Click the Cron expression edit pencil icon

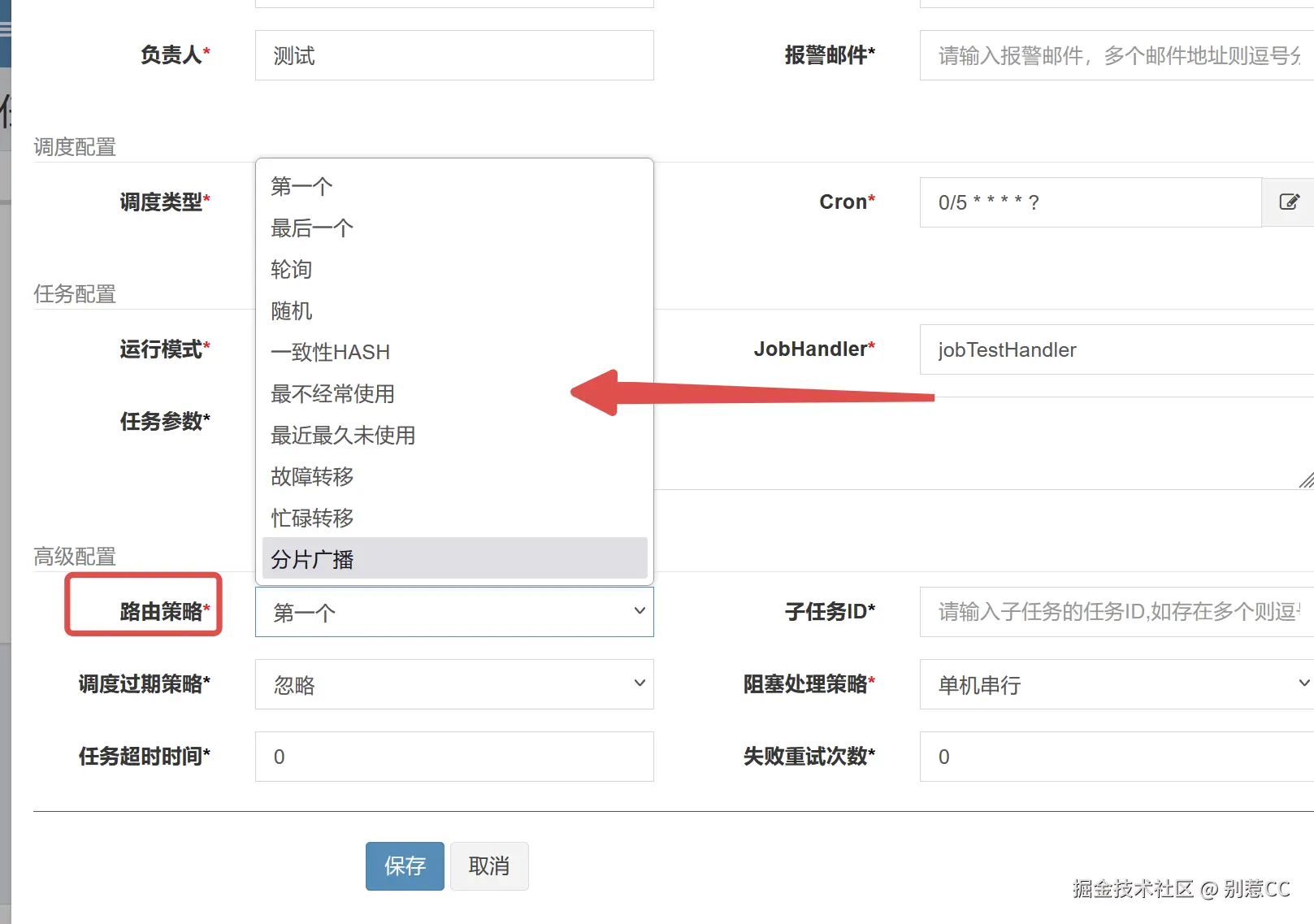point(1289,202)
